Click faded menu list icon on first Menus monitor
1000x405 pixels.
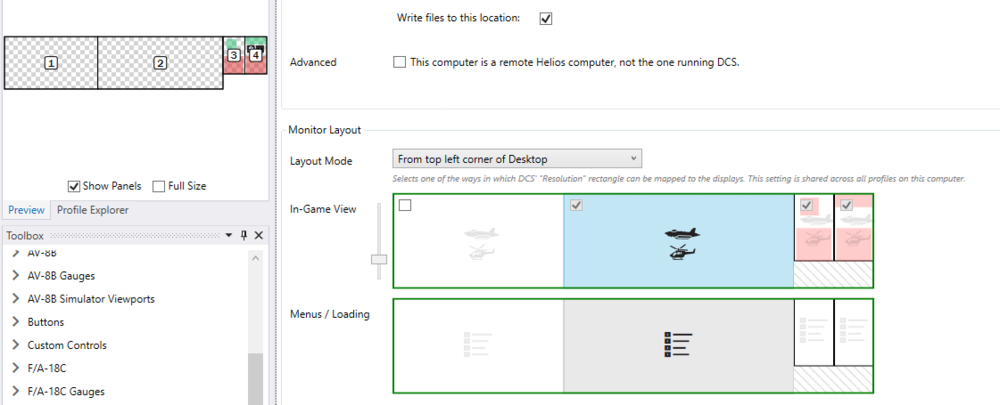click(478, 345)
